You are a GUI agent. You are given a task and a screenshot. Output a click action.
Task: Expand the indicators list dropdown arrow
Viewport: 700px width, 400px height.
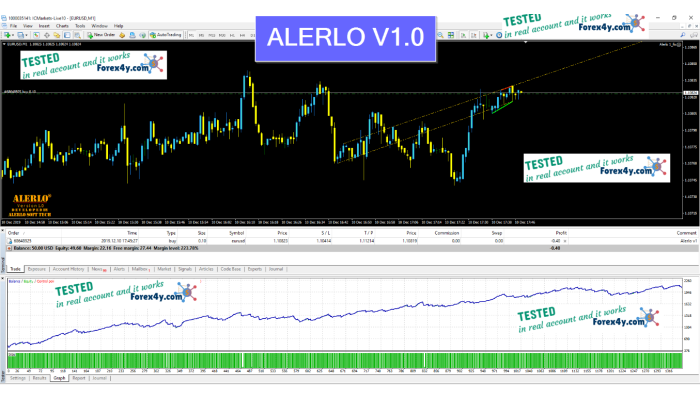point(492,35)
